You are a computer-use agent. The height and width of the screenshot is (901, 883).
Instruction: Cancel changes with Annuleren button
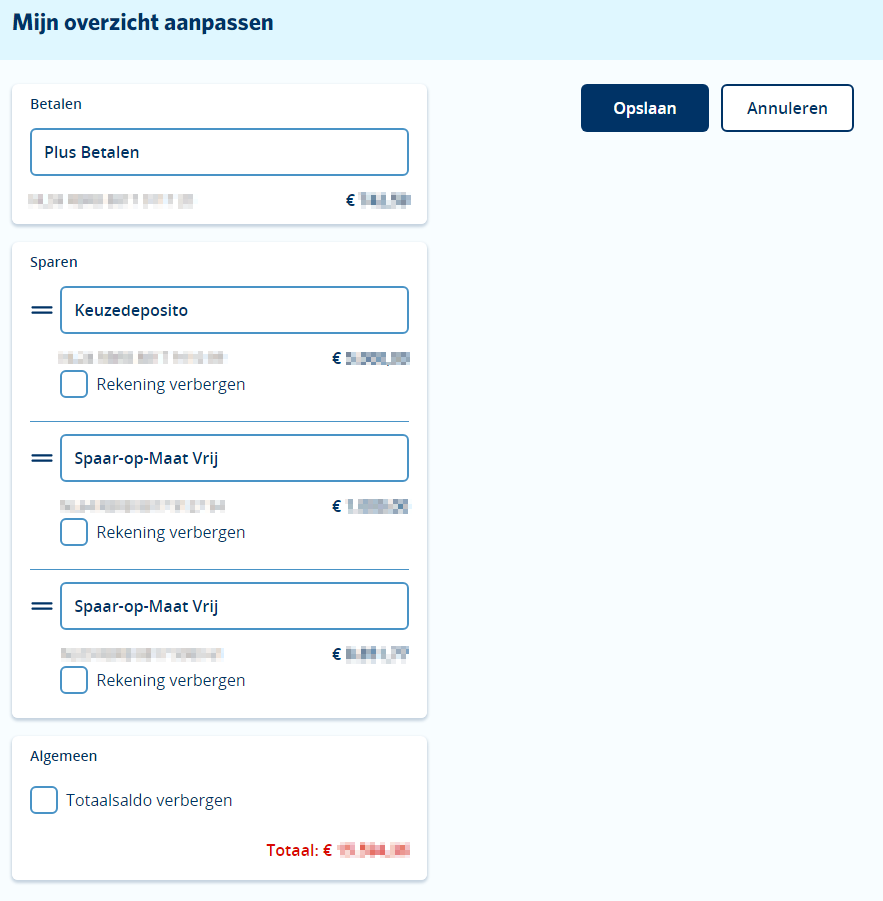click(x=787, y=108)
